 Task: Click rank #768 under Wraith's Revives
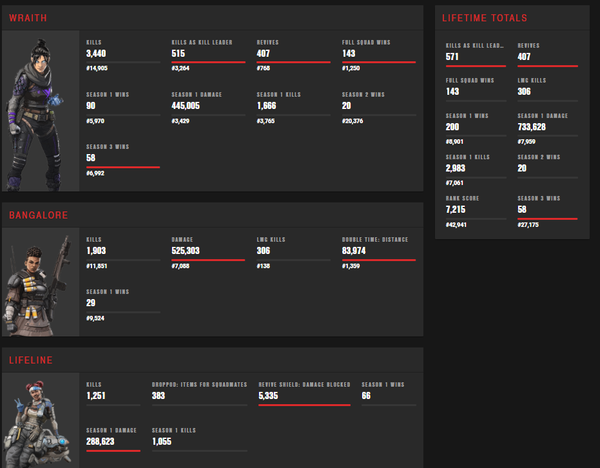click(x=263, y=68)
